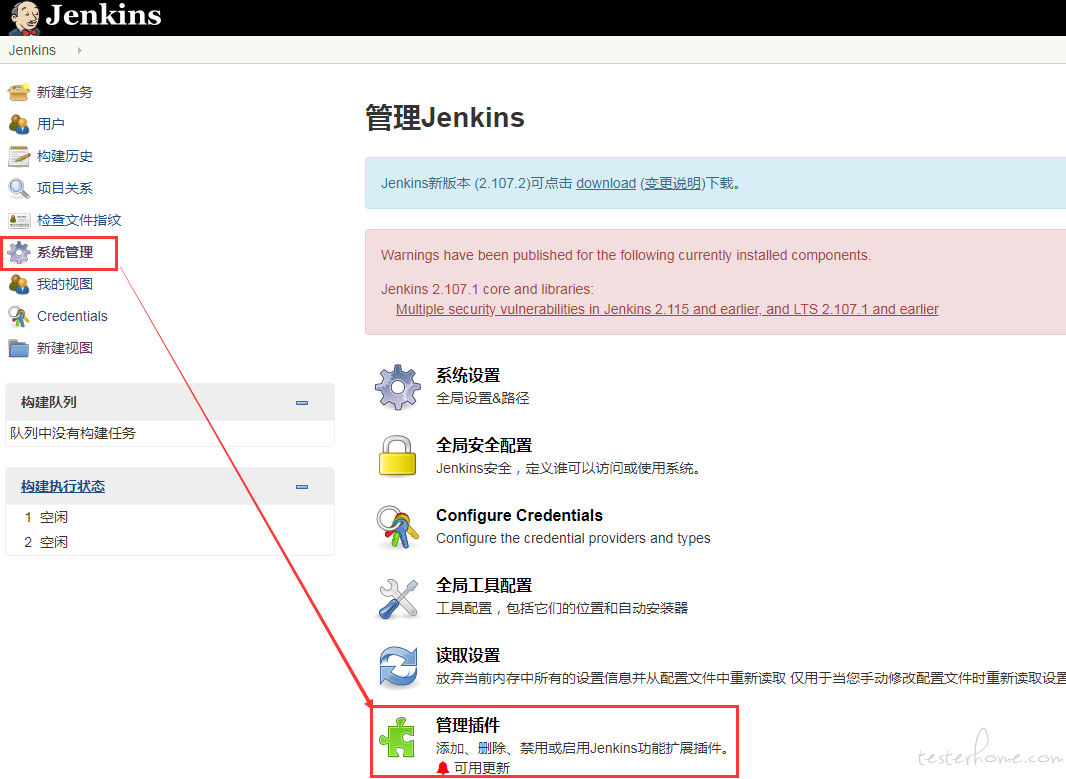Viewport: 1066px width, 779px height.
Task: Click the Configure Credentials keys icon
Action: pyautogui.click(x=398, y=527)
